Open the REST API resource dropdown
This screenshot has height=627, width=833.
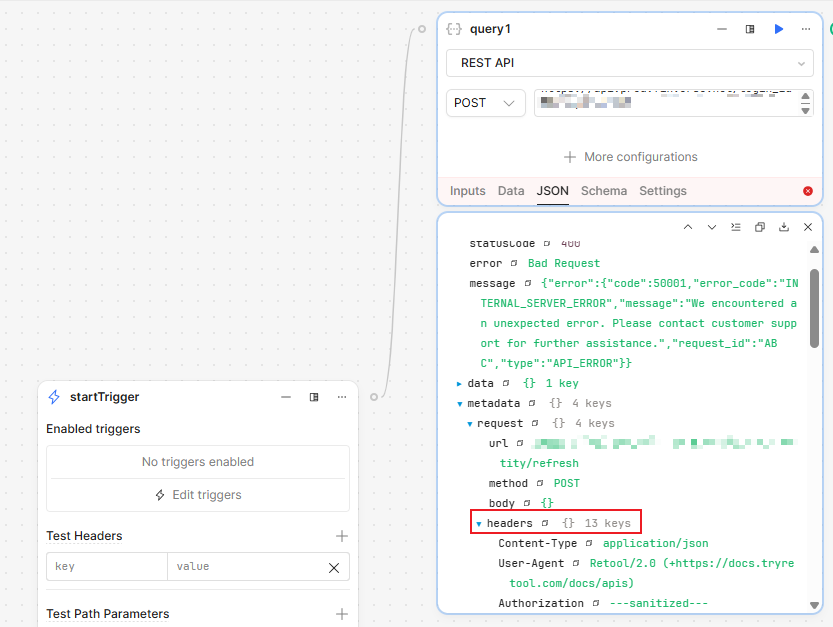coord(630,63)
